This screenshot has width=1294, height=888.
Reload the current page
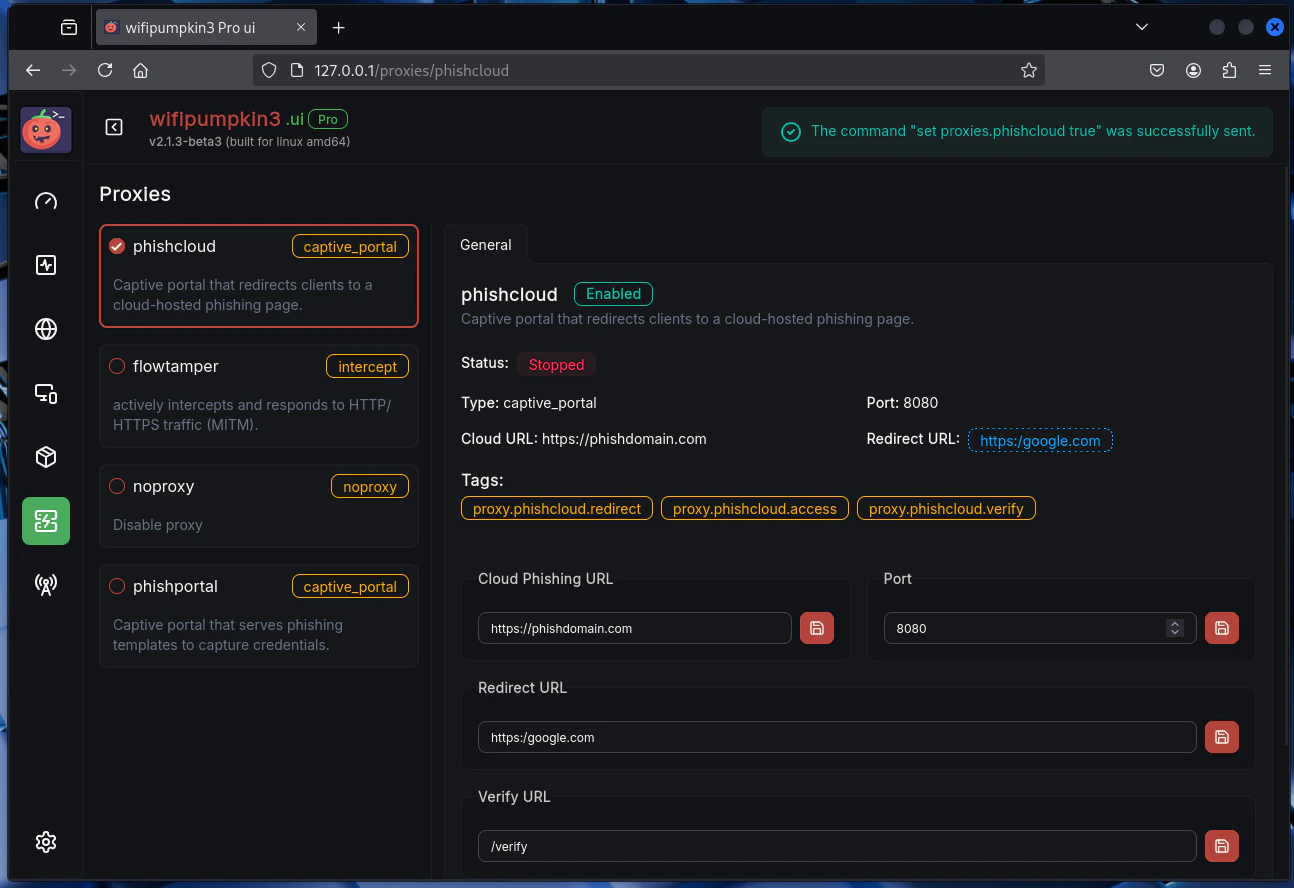[105, 70]
